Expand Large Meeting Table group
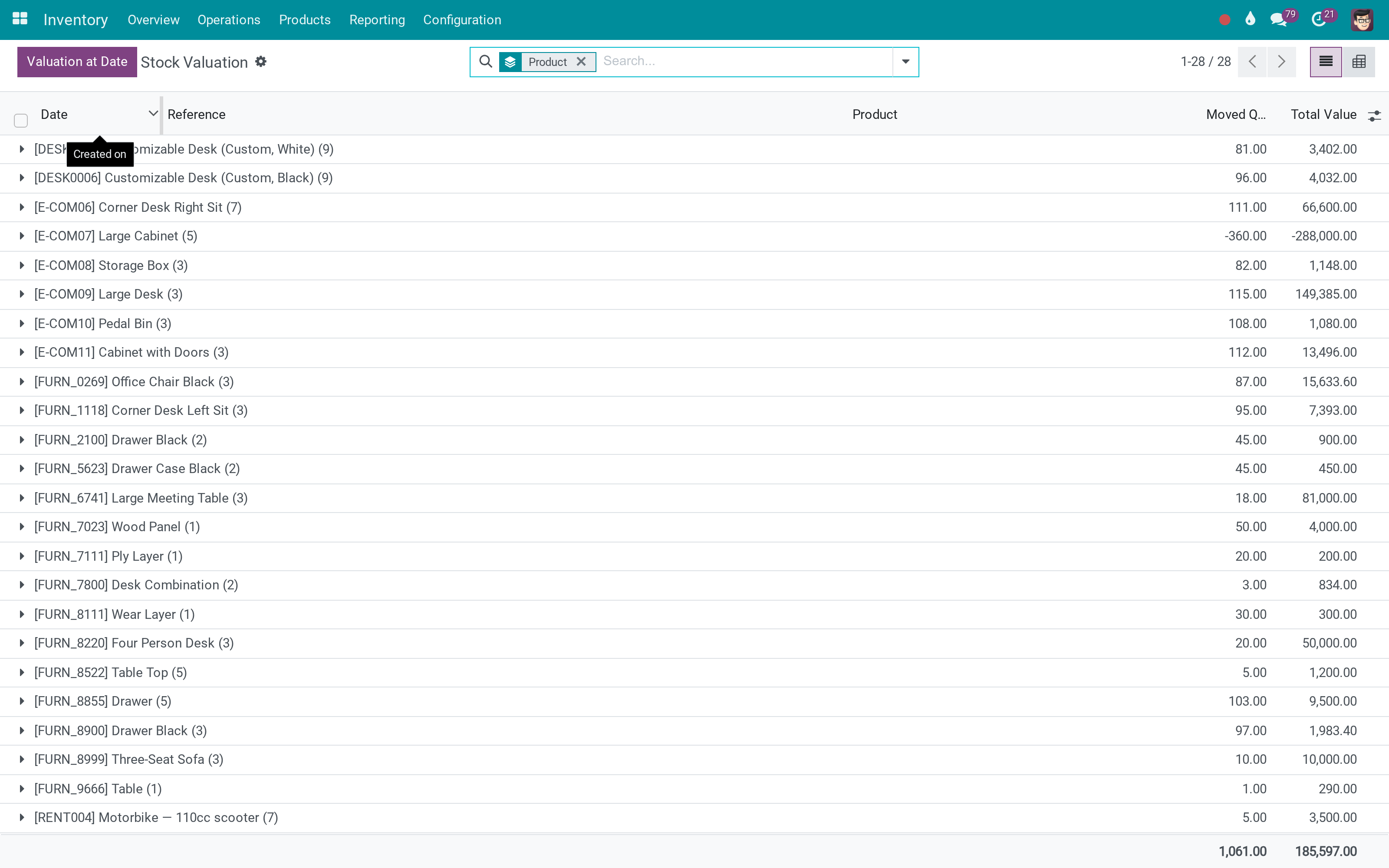The width and height of the screenshot is (1389, 868). [22, 498]
